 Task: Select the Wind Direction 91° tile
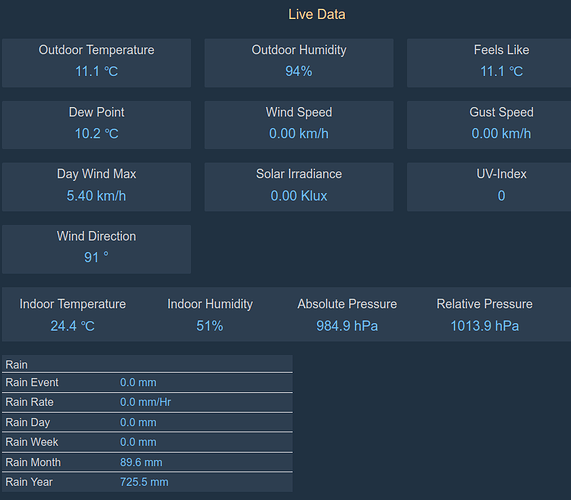(97, 249)
